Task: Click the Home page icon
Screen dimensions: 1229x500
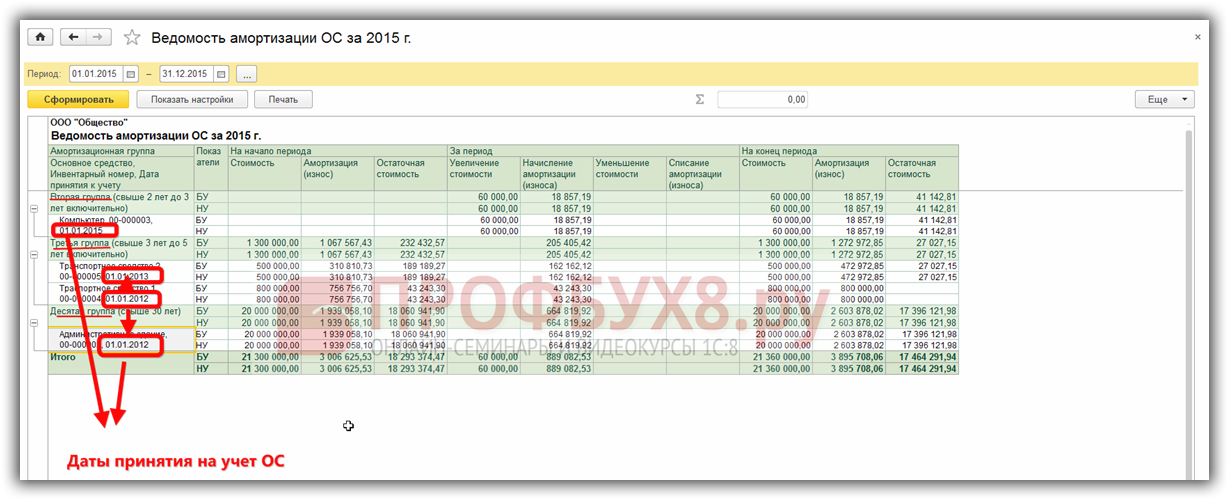Action: coord(41,37)
